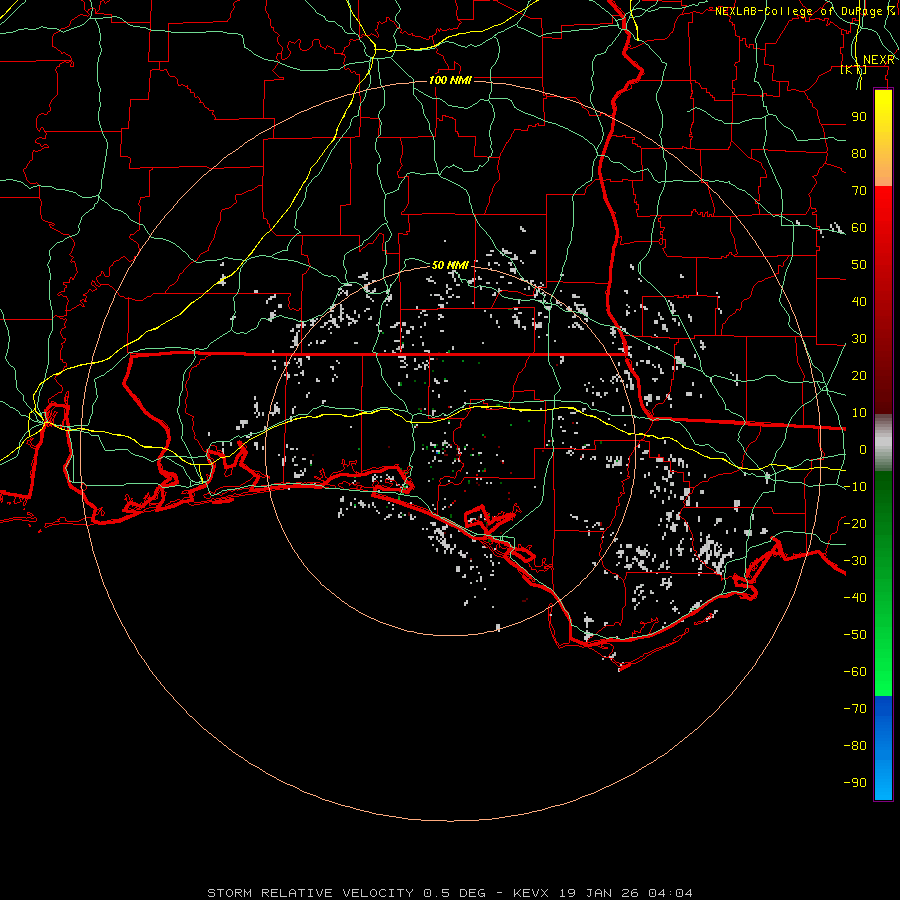This screenshot has height=900, width=900.
Task: Select the -20 scale label
Action: (x=855, y=524)
